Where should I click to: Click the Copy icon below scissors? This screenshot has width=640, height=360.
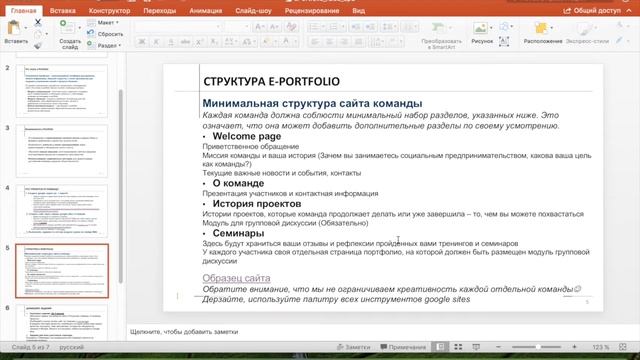38,35
